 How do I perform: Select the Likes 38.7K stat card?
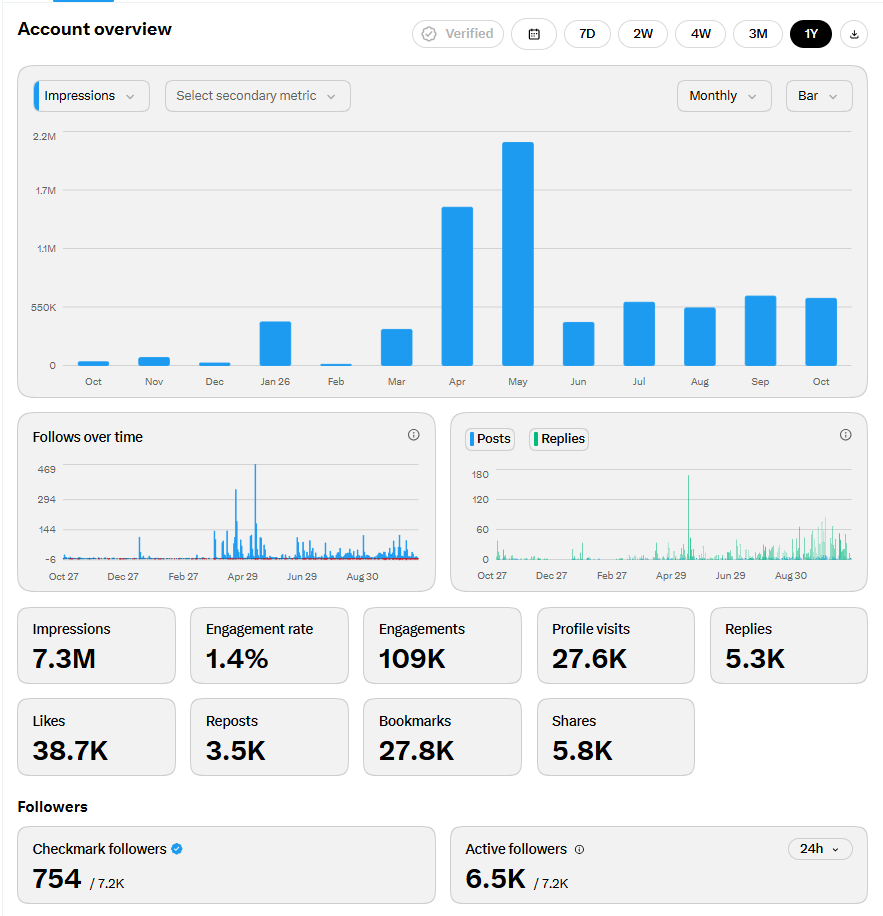[x=96, y=737]
